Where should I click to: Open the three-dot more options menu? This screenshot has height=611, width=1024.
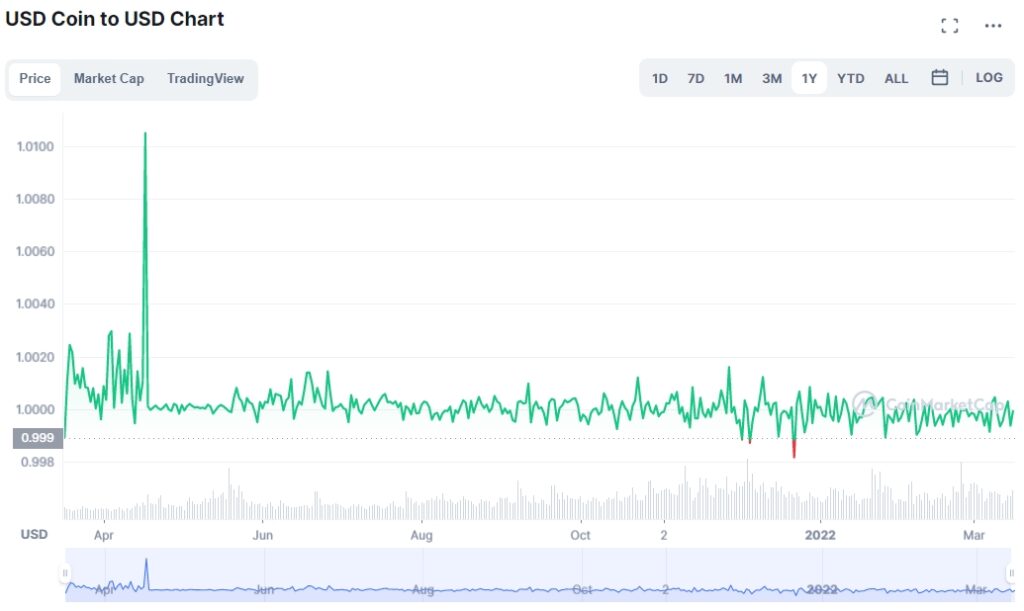[x=993, y=26]
